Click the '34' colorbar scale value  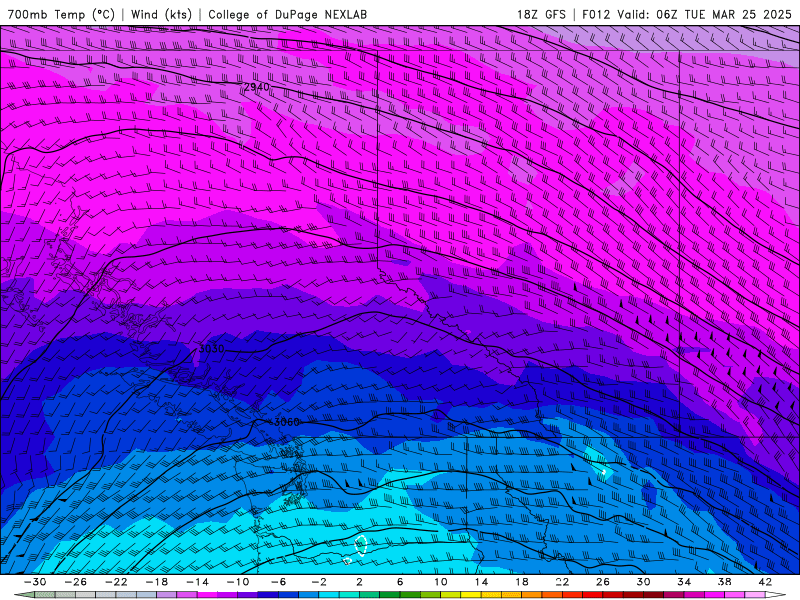pos(684,582)
